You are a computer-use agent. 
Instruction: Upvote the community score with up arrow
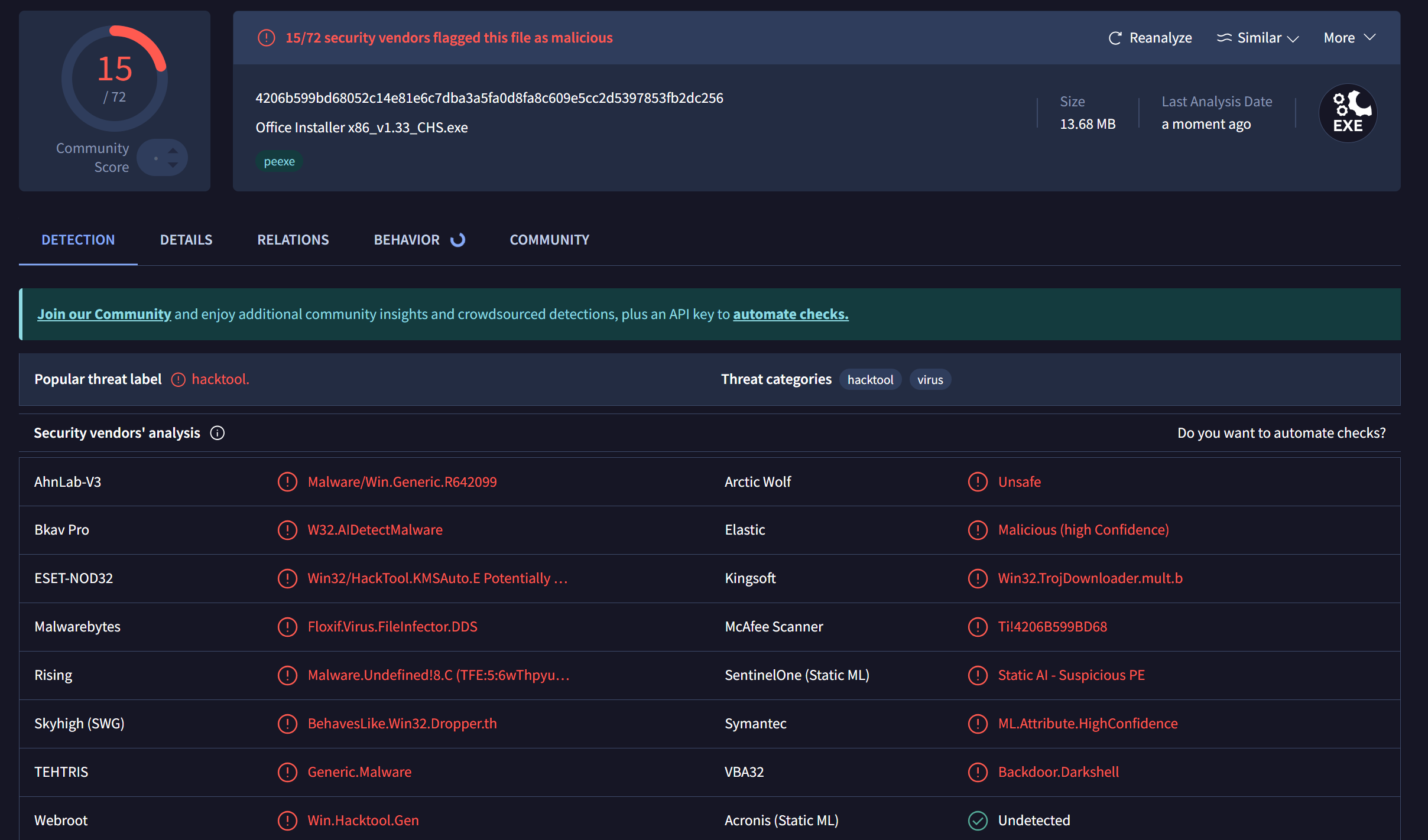(x=173, y=151)
